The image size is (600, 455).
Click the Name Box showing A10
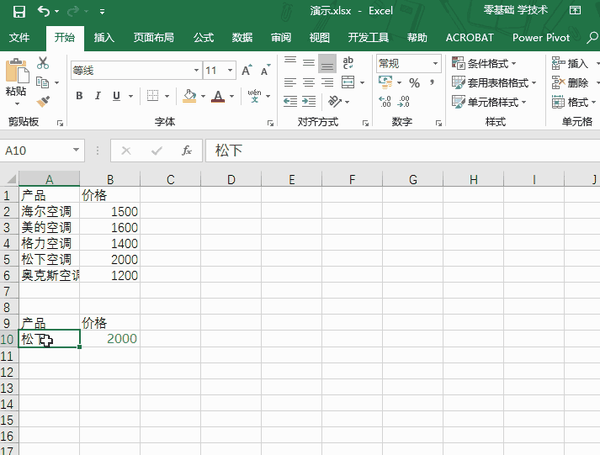tap(42, 151)
